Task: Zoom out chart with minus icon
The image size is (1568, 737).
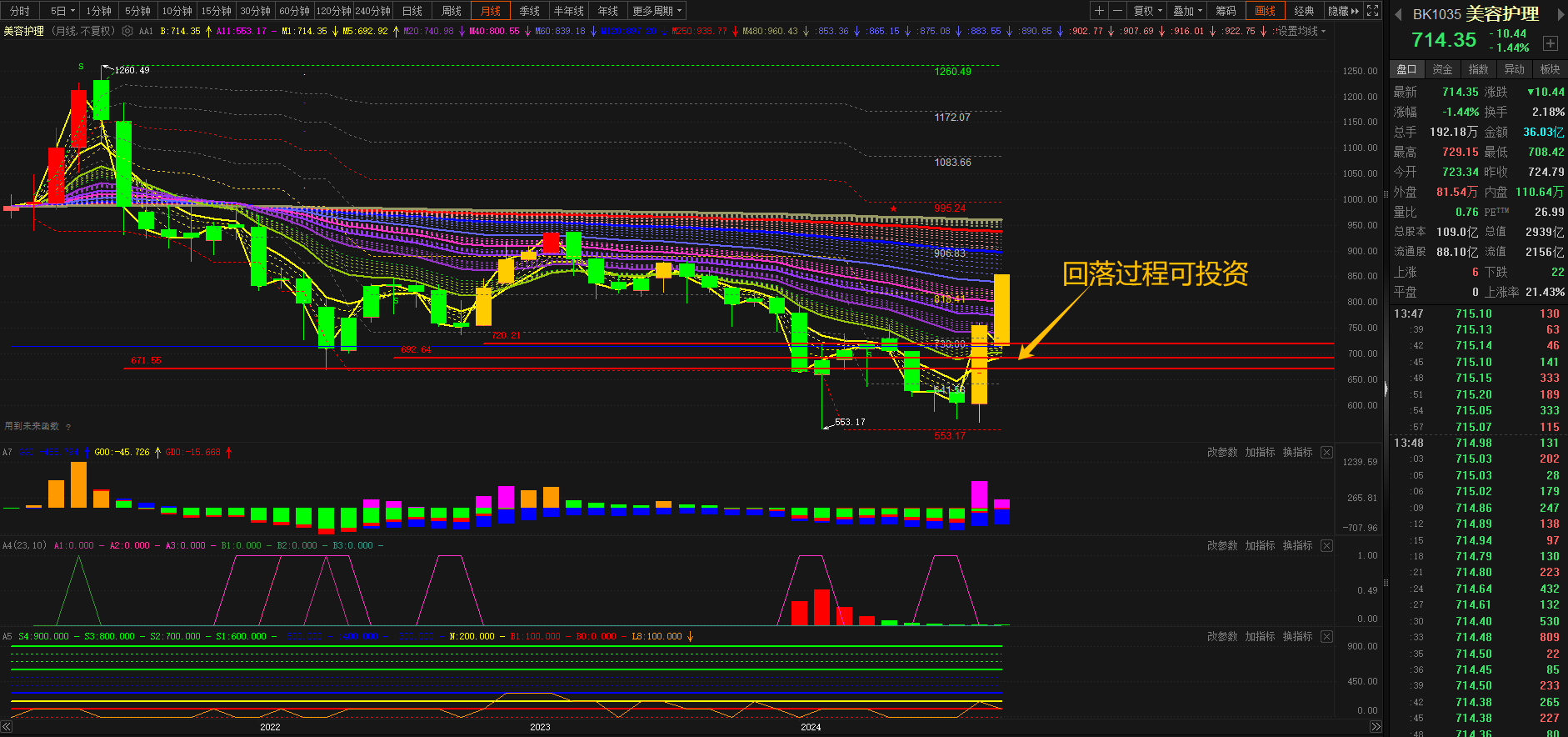Action: click(1118, 11)
